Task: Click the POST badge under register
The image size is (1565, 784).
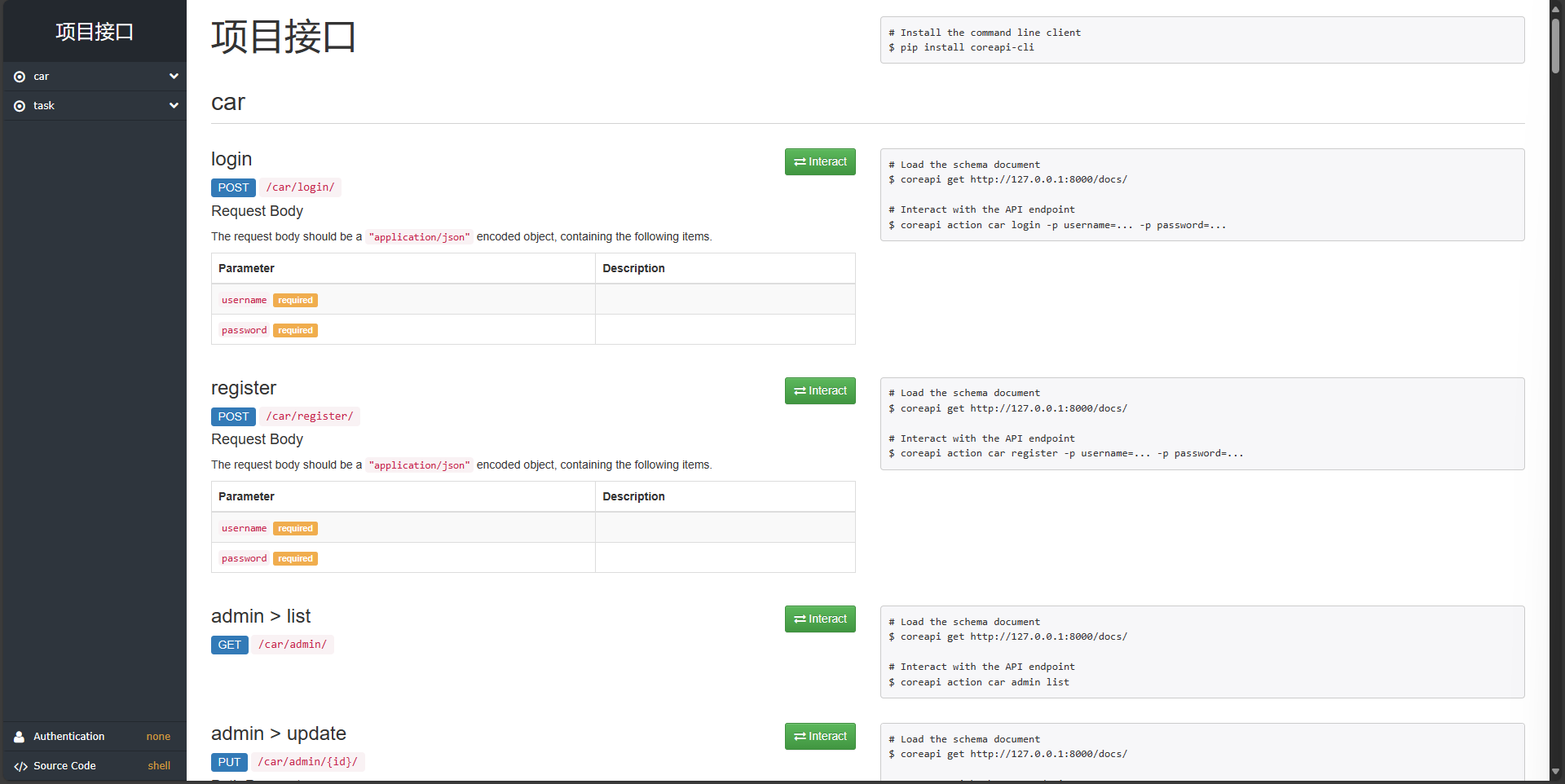Action: pyautogui.click(x=233, y=416)
